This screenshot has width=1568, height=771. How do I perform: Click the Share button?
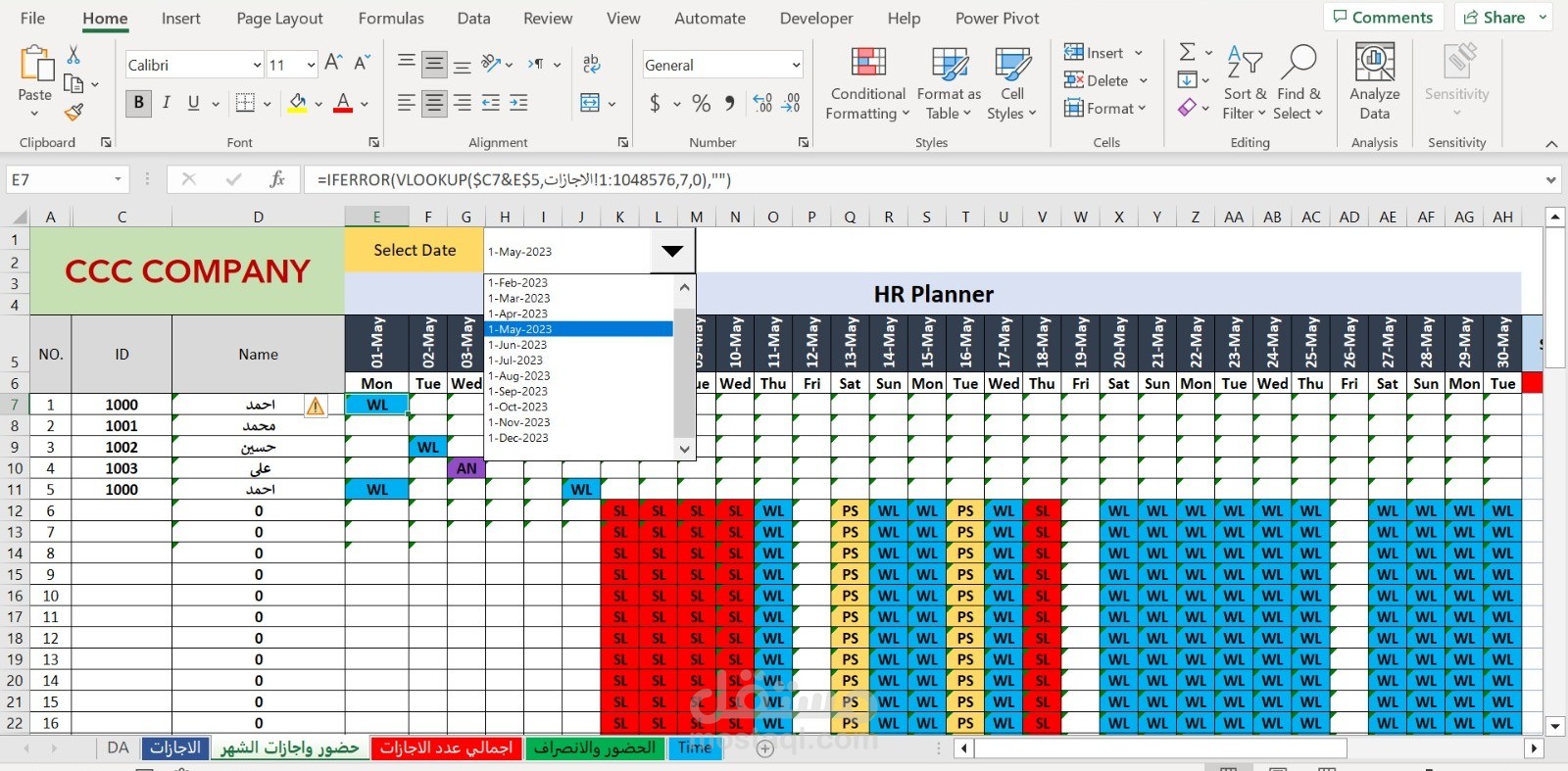click(x=1503, y=17)
